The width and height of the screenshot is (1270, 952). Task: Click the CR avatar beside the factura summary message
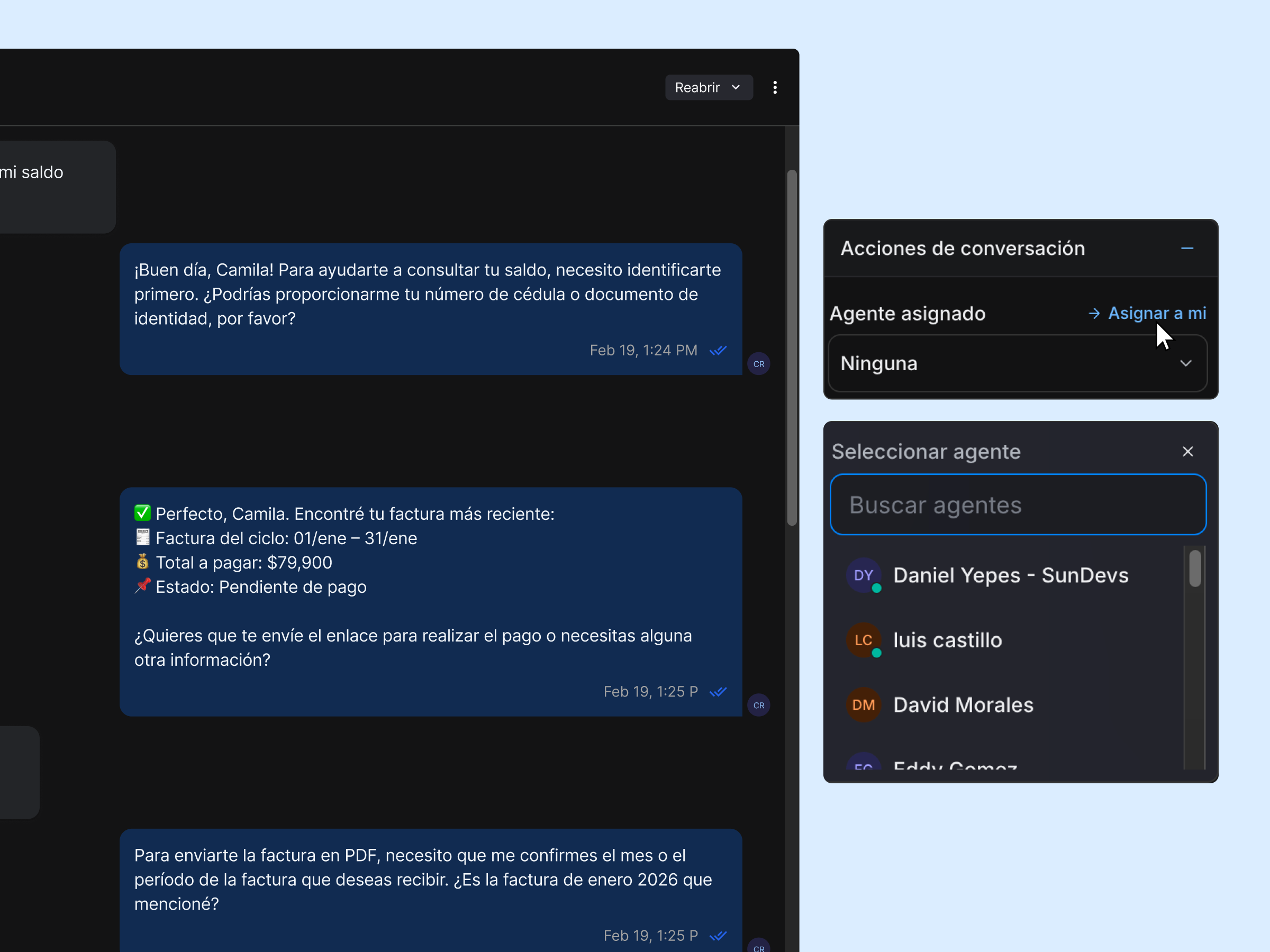(x=758, y=706)
